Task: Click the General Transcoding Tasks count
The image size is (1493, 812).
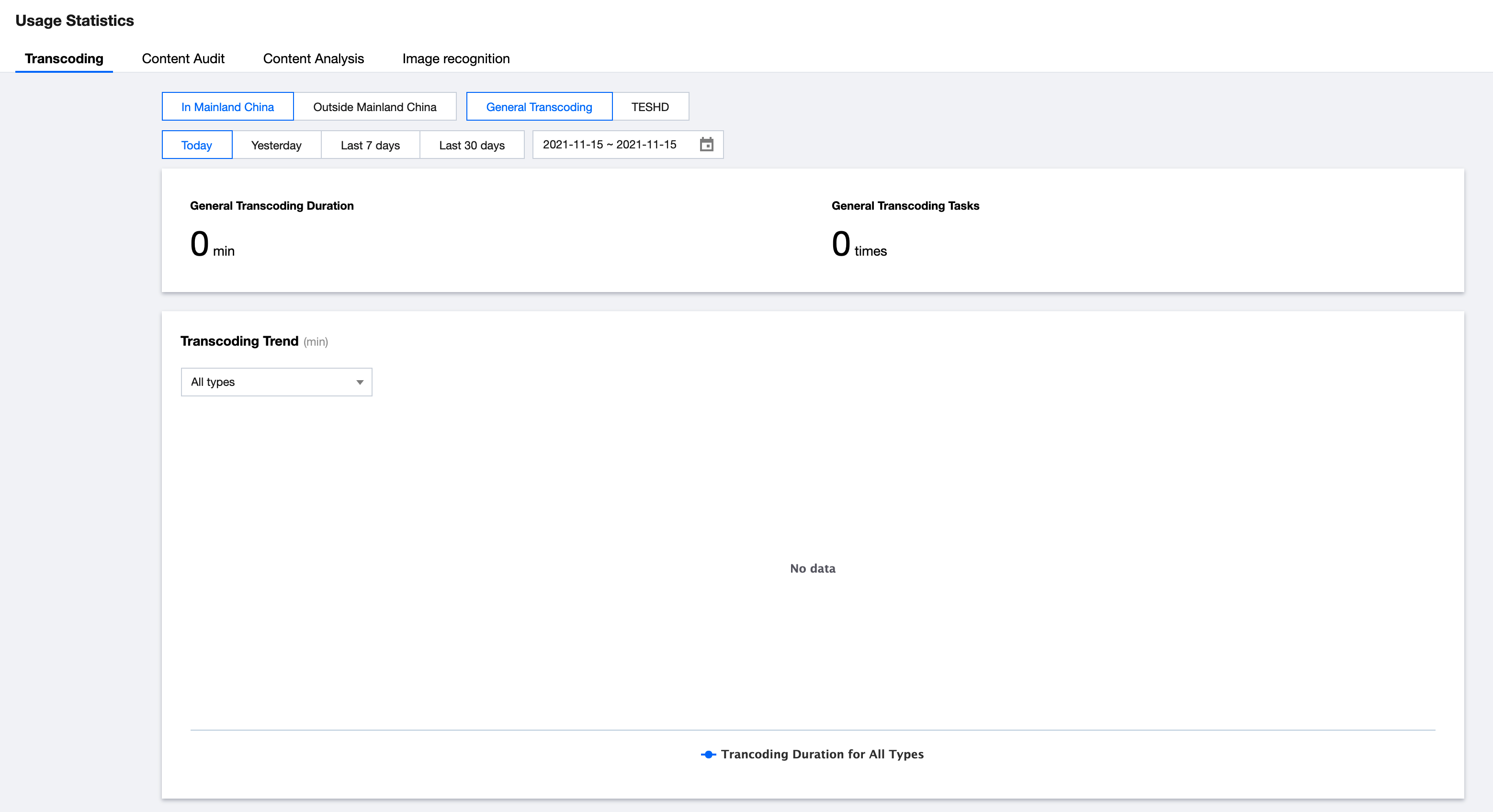Action: (841, 244)
